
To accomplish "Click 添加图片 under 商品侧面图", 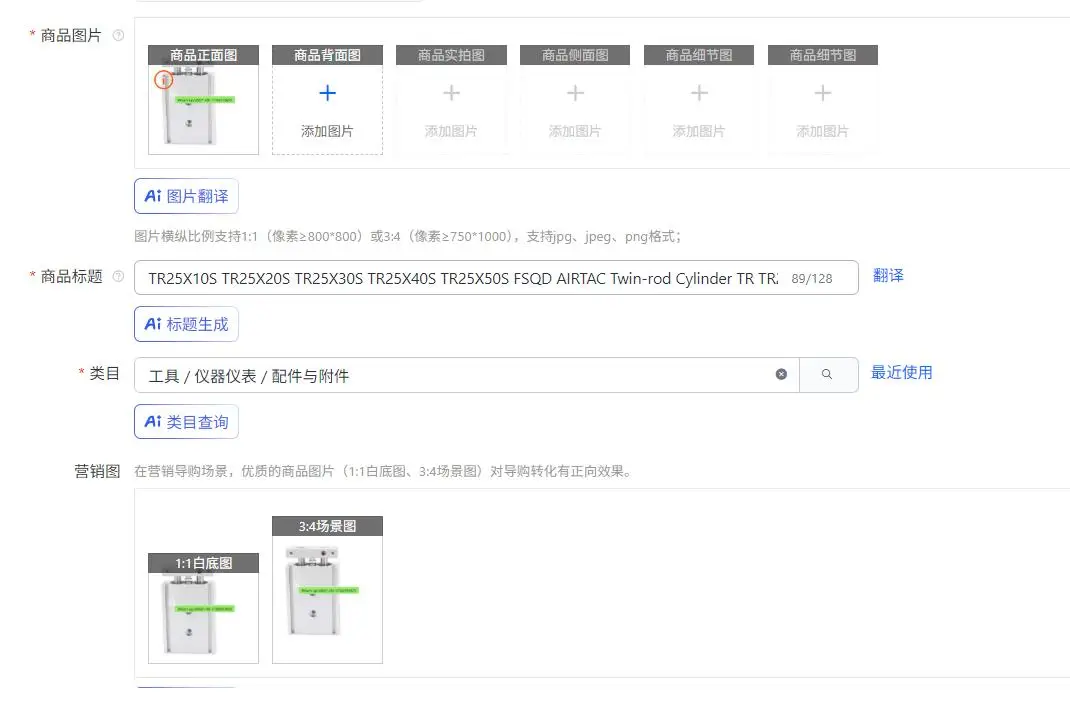I will pos(575,131).
